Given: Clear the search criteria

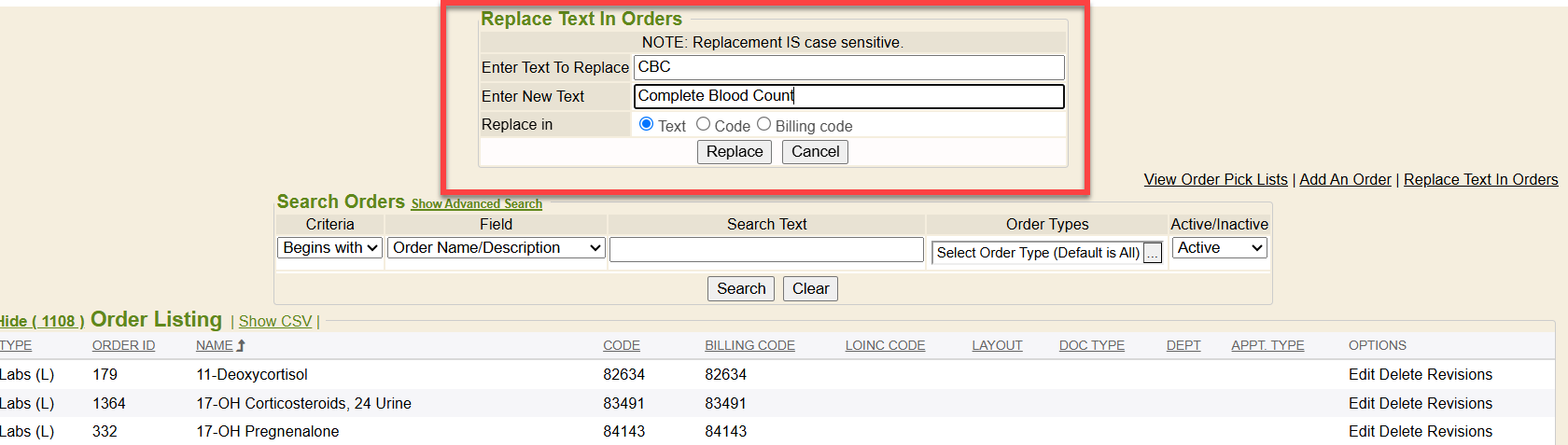Looking at the screenshot, I should (810, 289).
